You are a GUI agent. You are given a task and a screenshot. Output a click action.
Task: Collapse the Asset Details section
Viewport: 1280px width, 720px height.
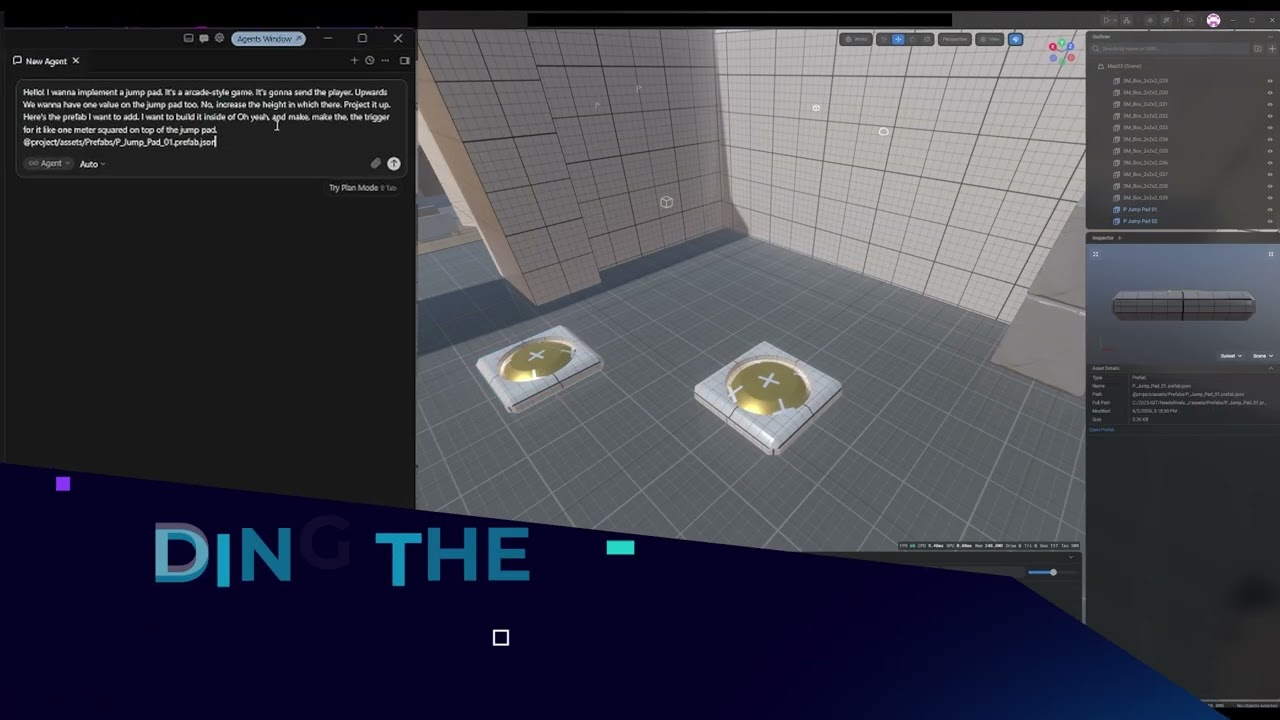tap(1271, 368)
